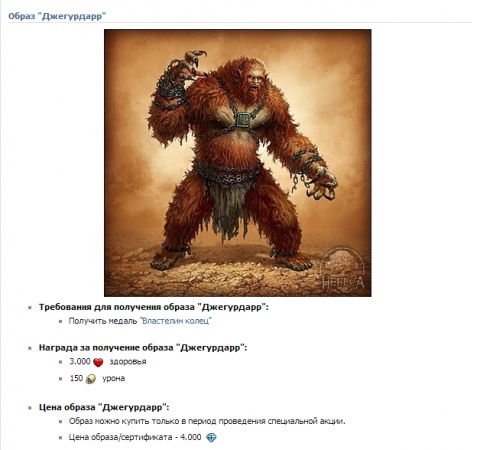
Task: Click the "Награда за получение образа" heading
Action: tap(143, 348)
